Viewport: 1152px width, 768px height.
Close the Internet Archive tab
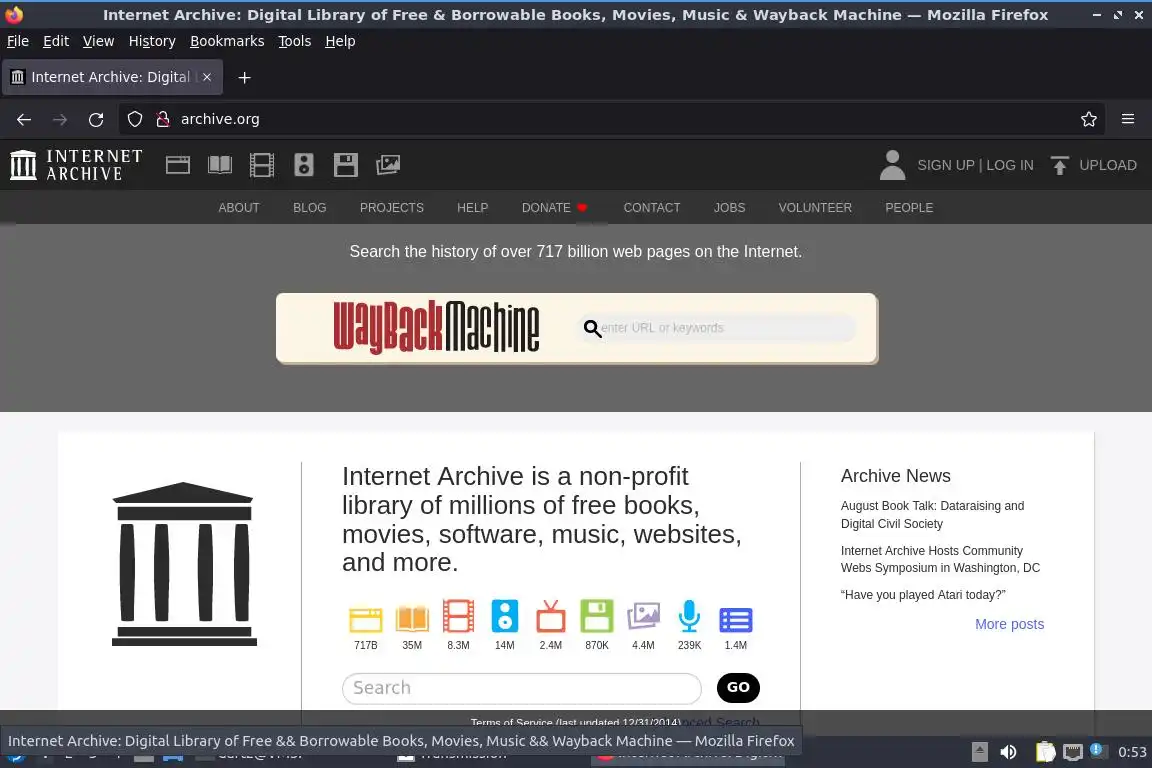207,77
